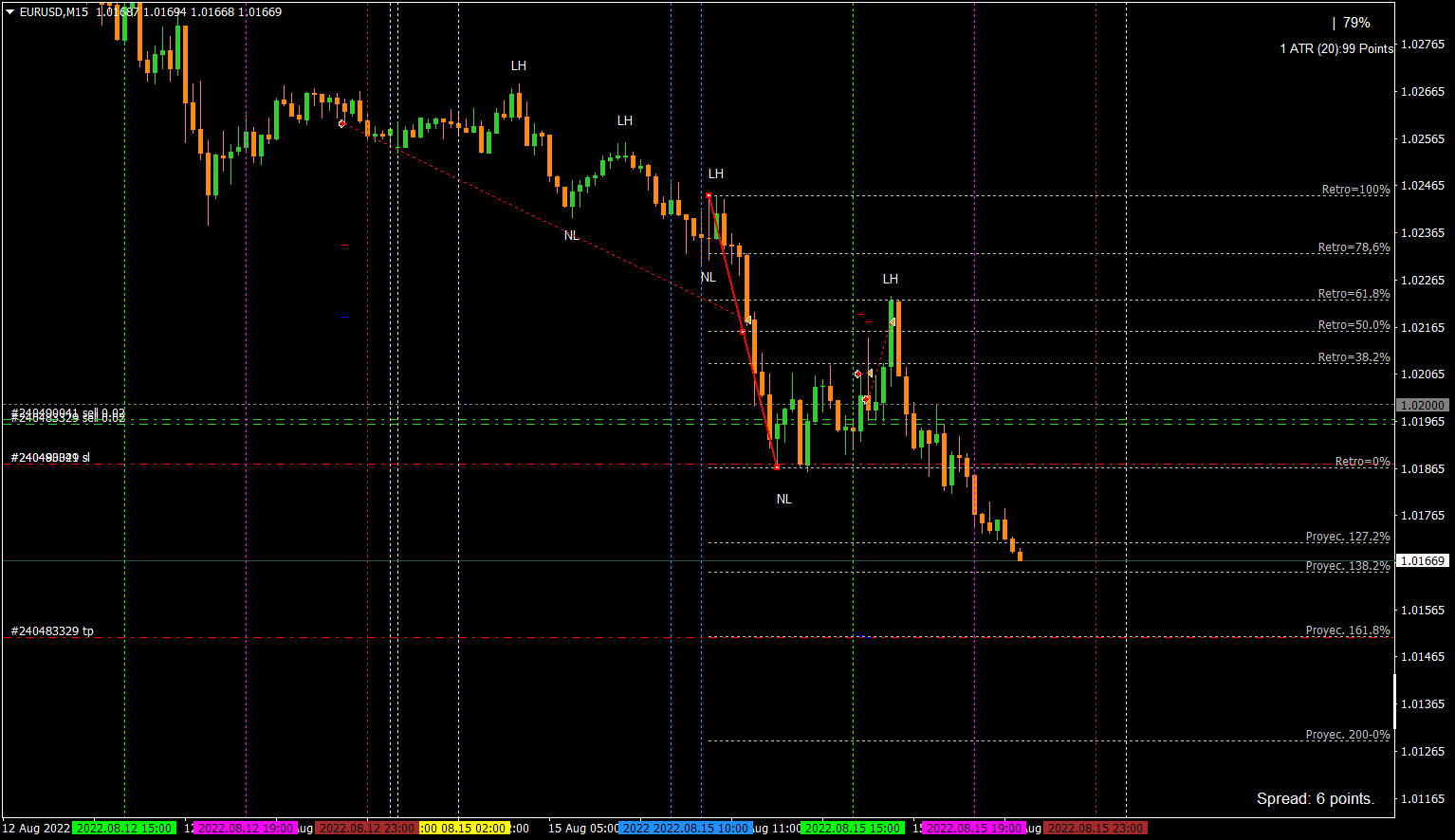Select the magenta 2022.08.15 19:00 time marker
This screenshot has width=1455, height=840.
[974, 829]
